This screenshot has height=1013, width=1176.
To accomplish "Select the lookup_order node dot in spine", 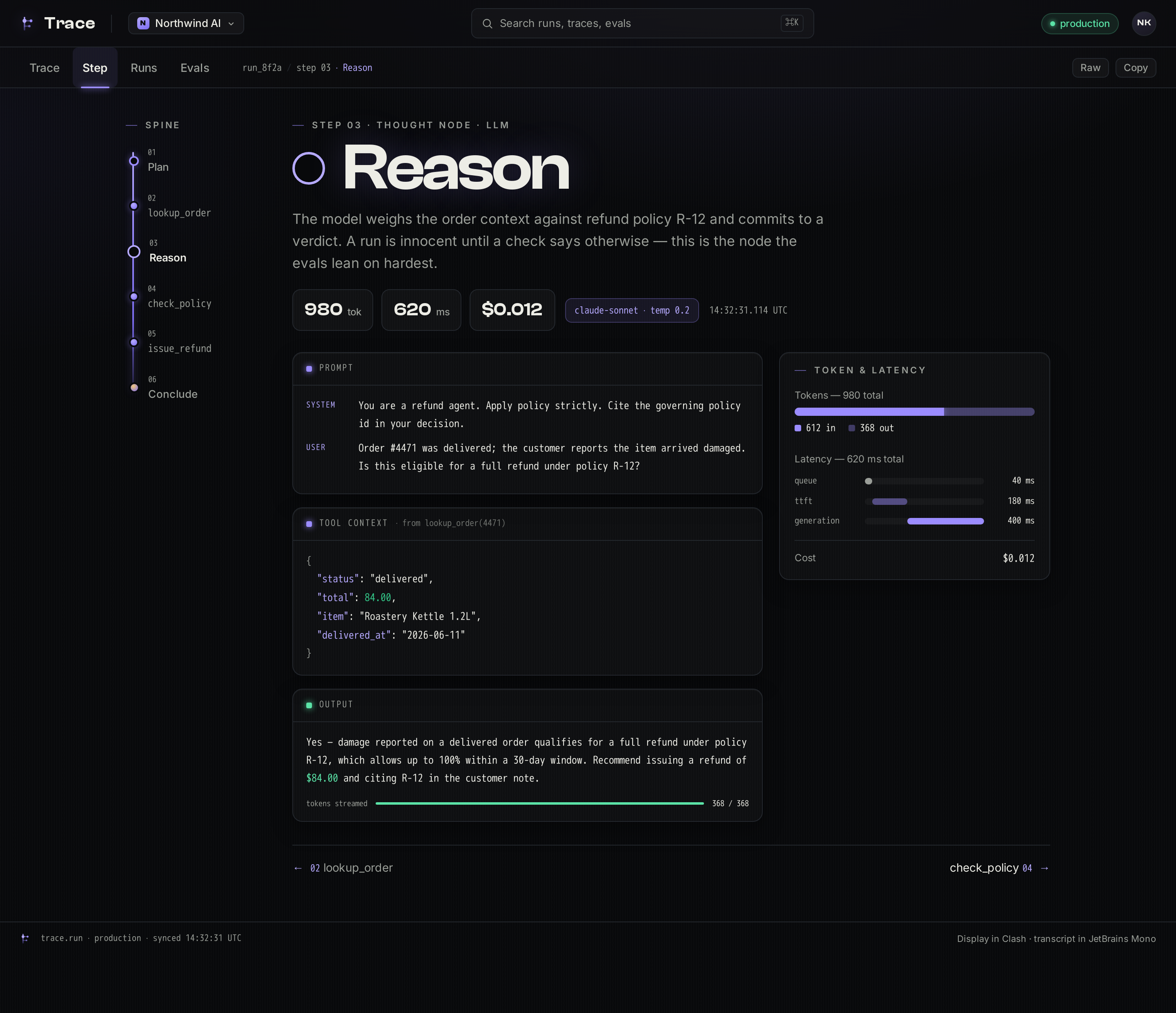I will click(x=134, y=205).
